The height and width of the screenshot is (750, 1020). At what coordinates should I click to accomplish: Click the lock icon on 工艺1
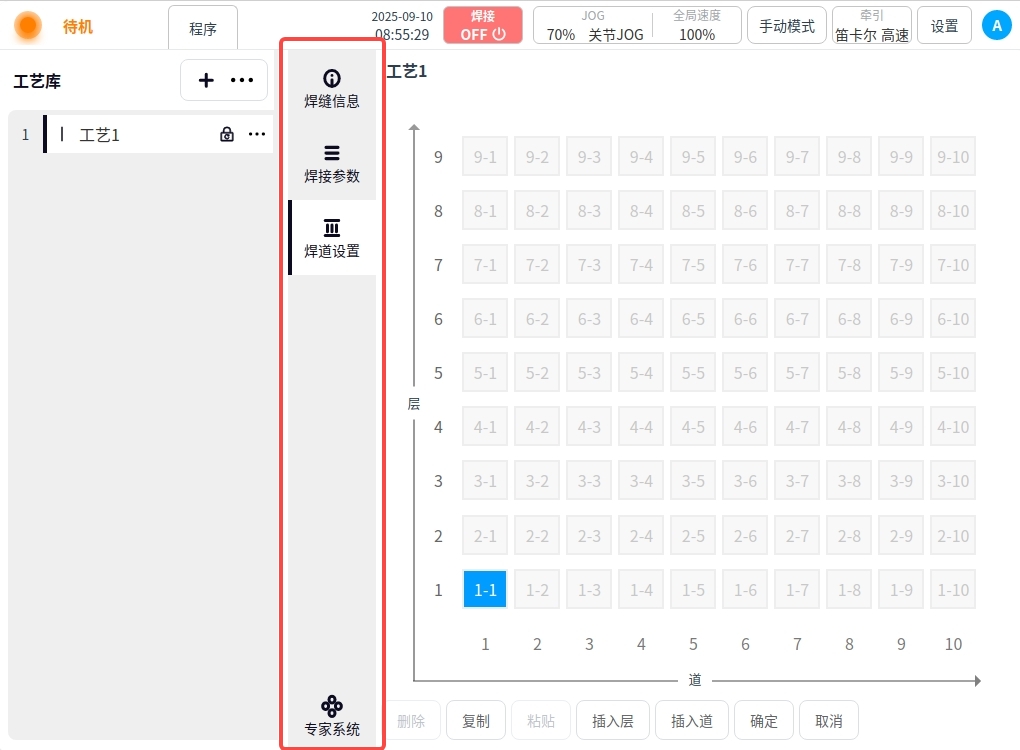(227, 134)
